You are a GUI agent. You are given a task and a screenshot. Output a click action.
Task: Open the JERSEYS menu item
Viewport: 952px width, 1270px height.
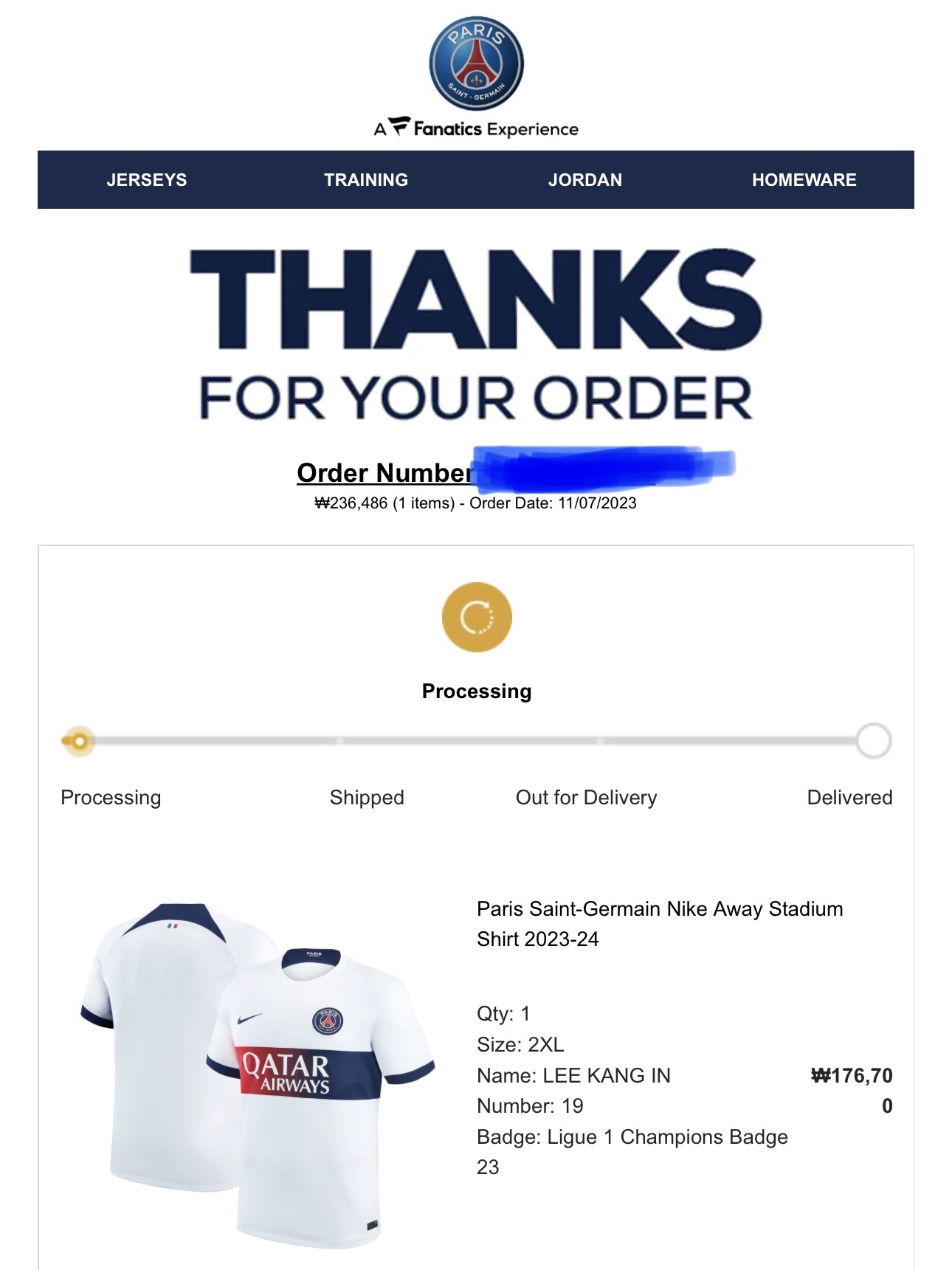click(147, 180)
